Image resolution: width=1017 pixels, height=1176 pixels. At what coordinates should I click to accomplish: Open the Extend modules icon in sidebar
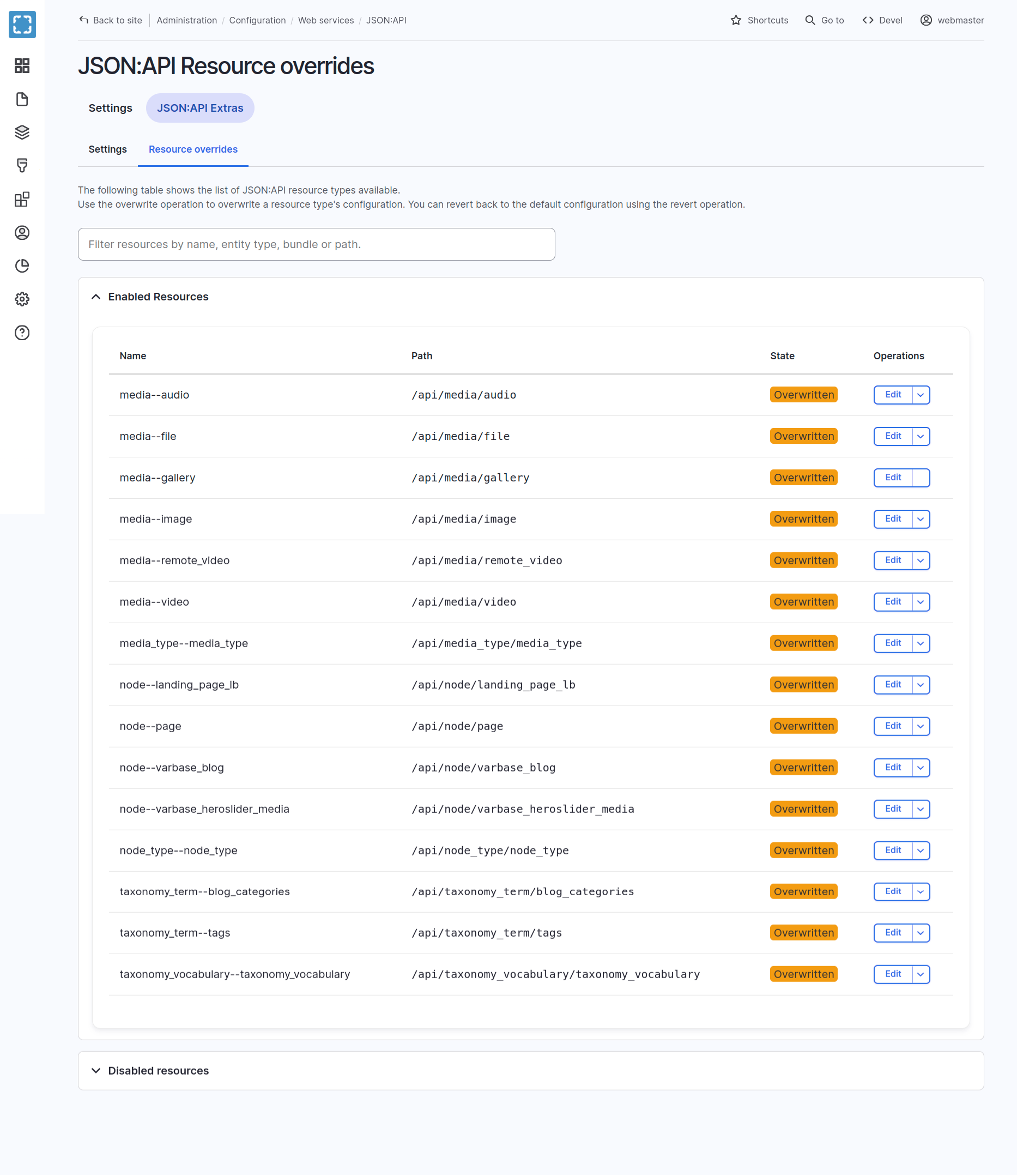[x=22, y=199]
